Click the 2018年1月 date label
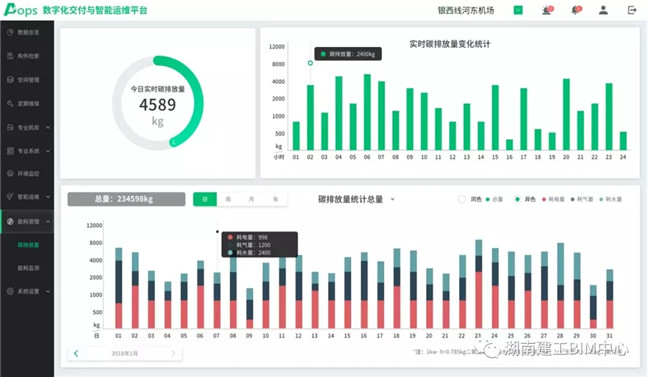Image resolution: width=650 pixels, height=377 pixels. point(124,353)
